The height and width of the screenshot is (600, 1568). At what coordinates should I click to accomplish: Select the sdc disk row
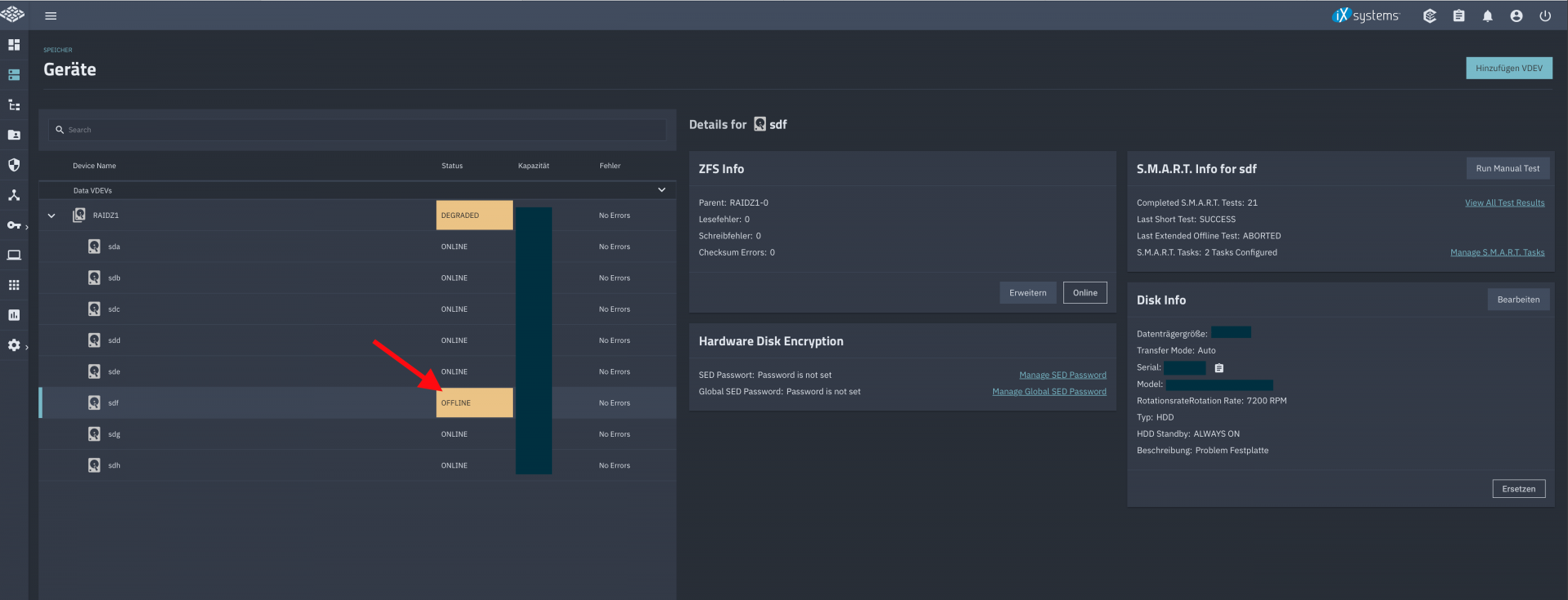357,309
